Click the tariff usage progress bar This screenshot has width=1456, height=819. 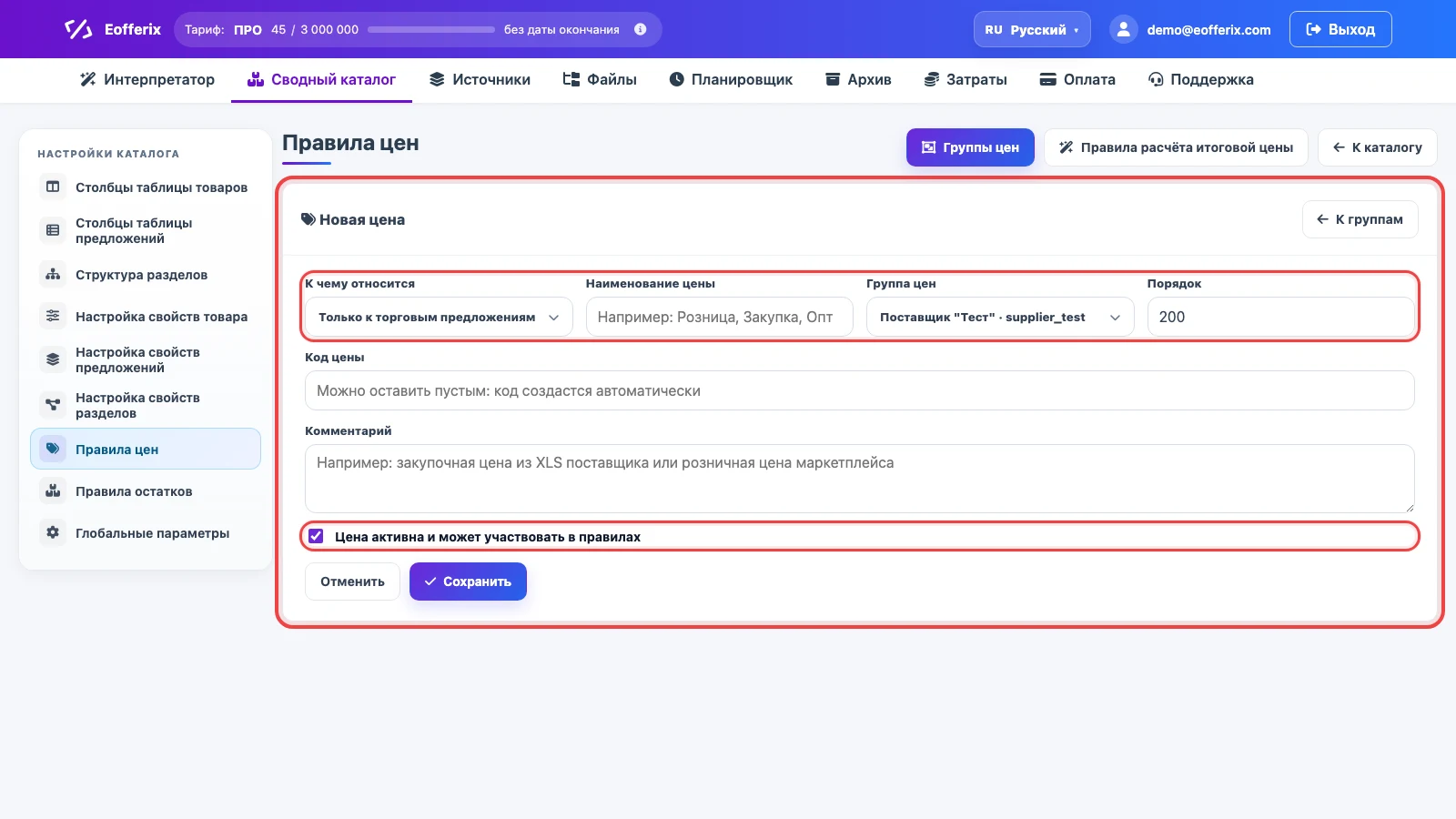click(x=431, y=29)
